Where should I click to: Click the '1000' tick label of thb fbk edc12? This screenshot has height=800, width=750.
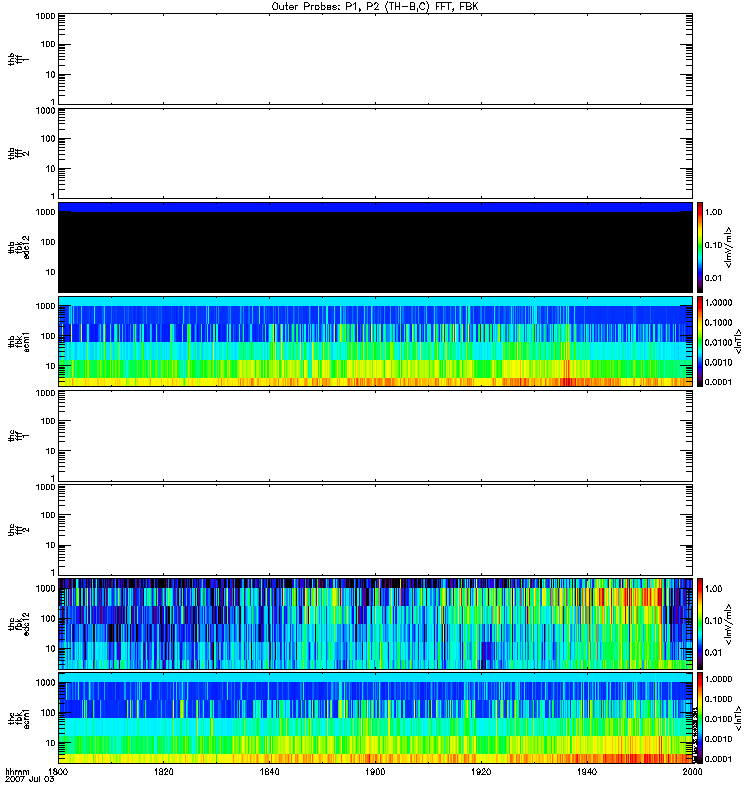point(45,212)
